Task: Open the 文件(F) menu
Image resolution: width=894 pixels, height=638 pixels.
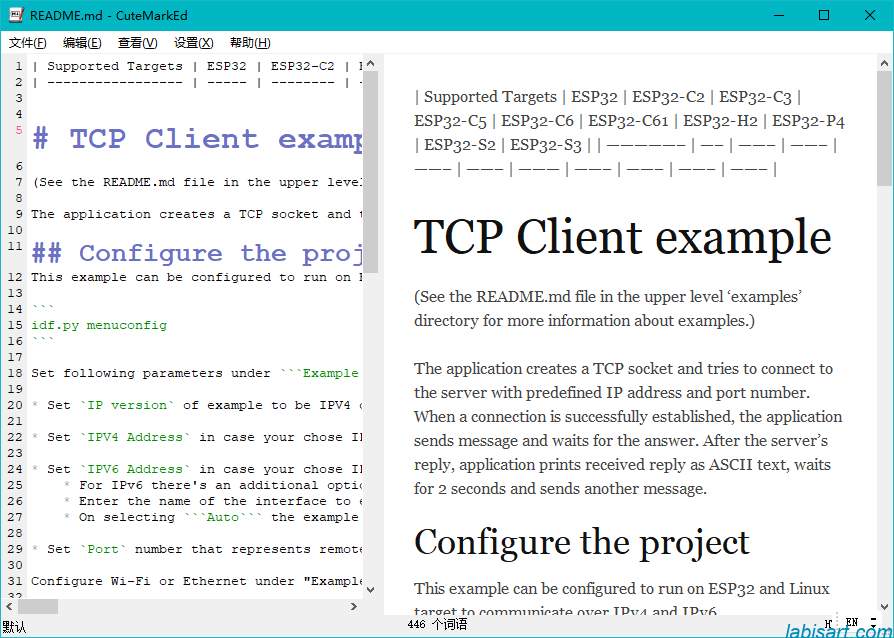Action: (x=27, y=43)
